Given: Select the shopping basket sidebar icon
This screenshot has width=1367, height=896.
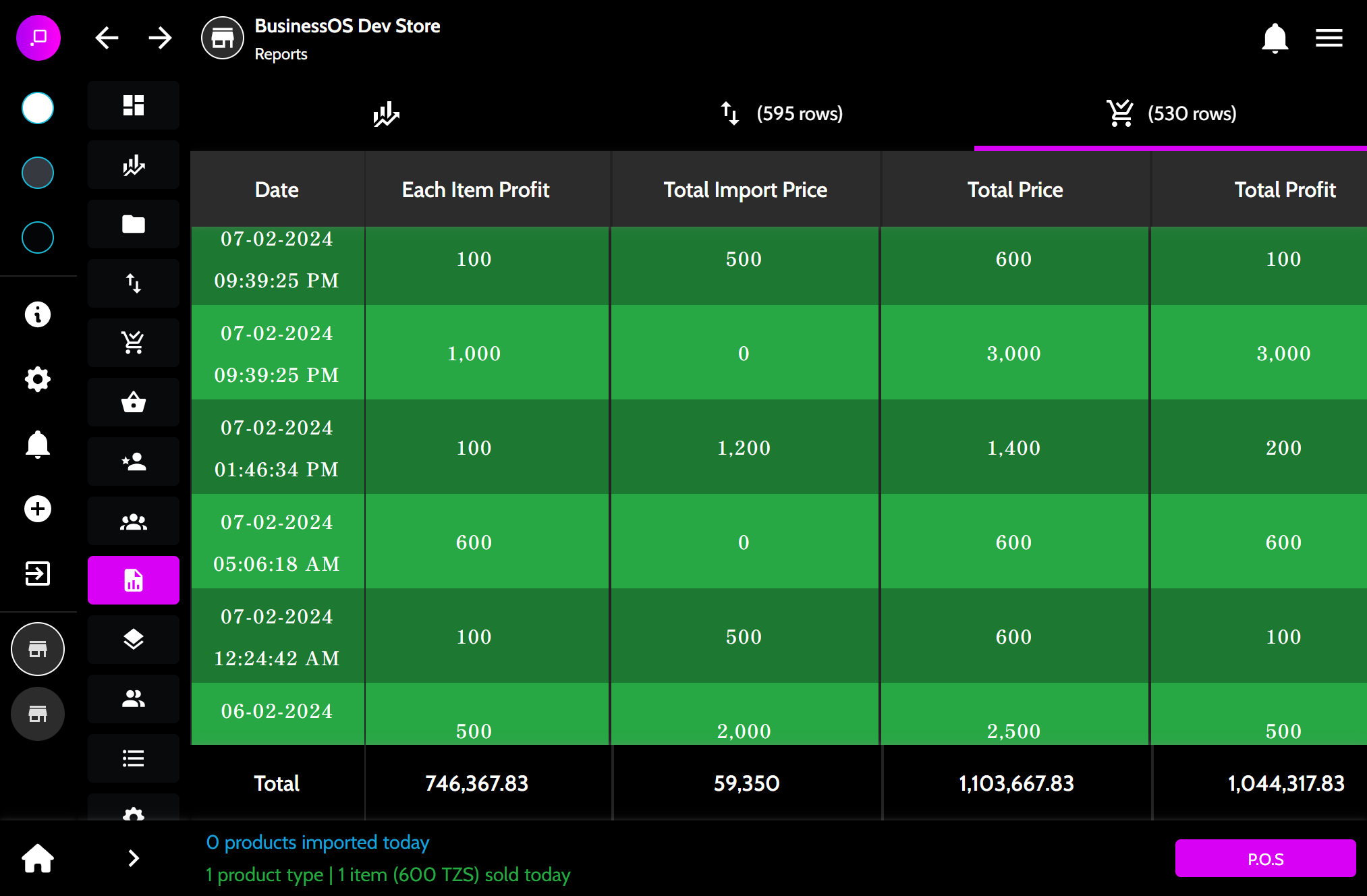Looking at the screenshot, I should point(134,402).
